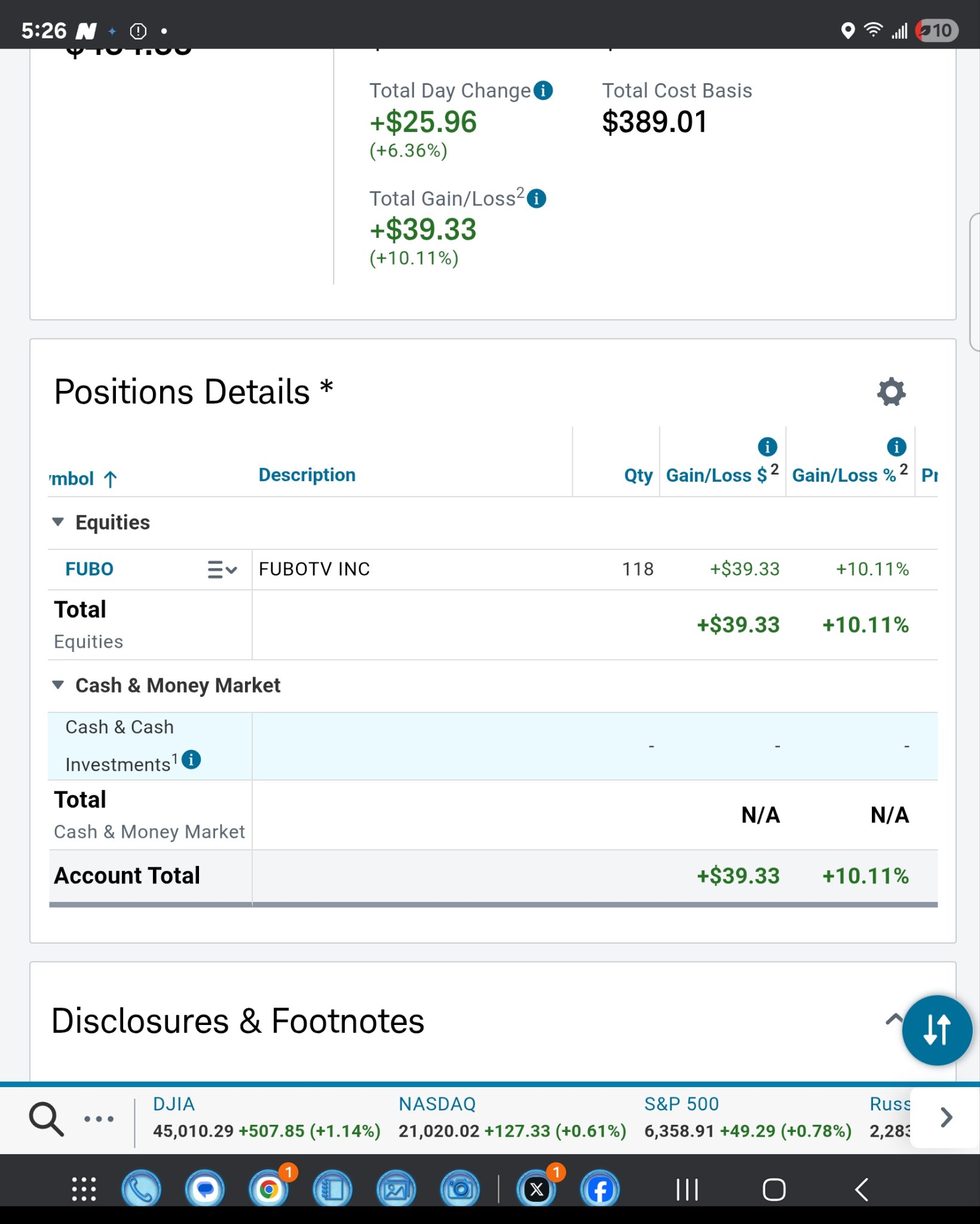Open Android app drawer grid icon
Viewport: 980px width, 1224px height.
click(x=84, y=1189)
